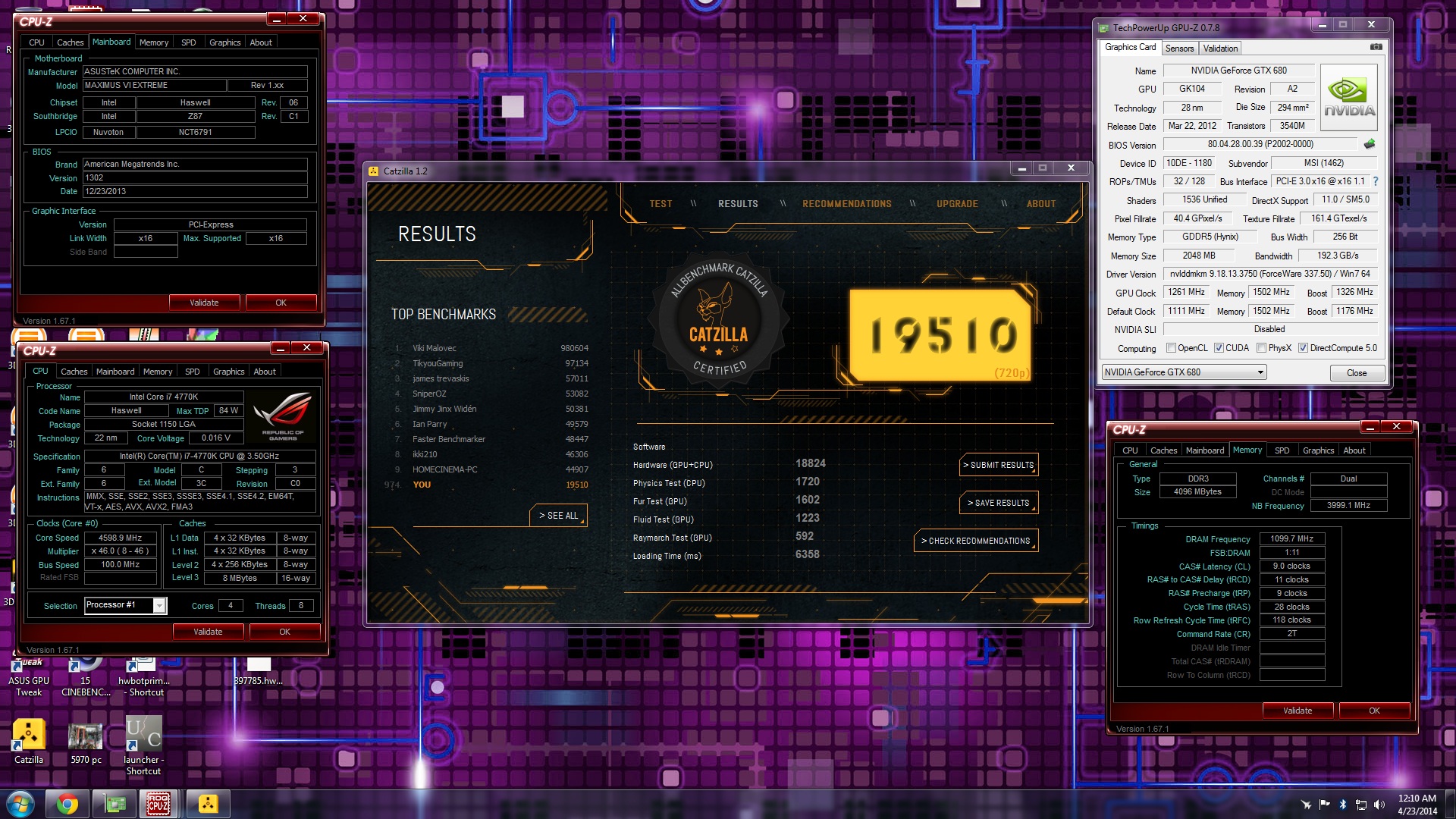Viewport: 1456px width, 819px height.
Task: Click the DRAM Frequency value 1099.7 MHz
Action: point(1291,539)
